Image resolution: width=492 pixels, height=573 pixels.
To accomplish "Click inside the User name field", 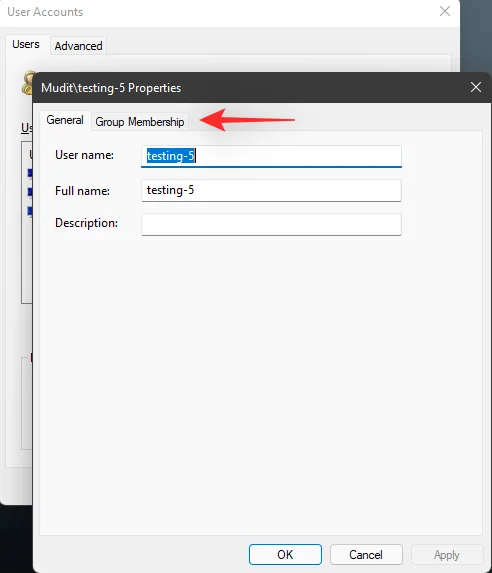I will pyautogui.click(x=271, y=156).
